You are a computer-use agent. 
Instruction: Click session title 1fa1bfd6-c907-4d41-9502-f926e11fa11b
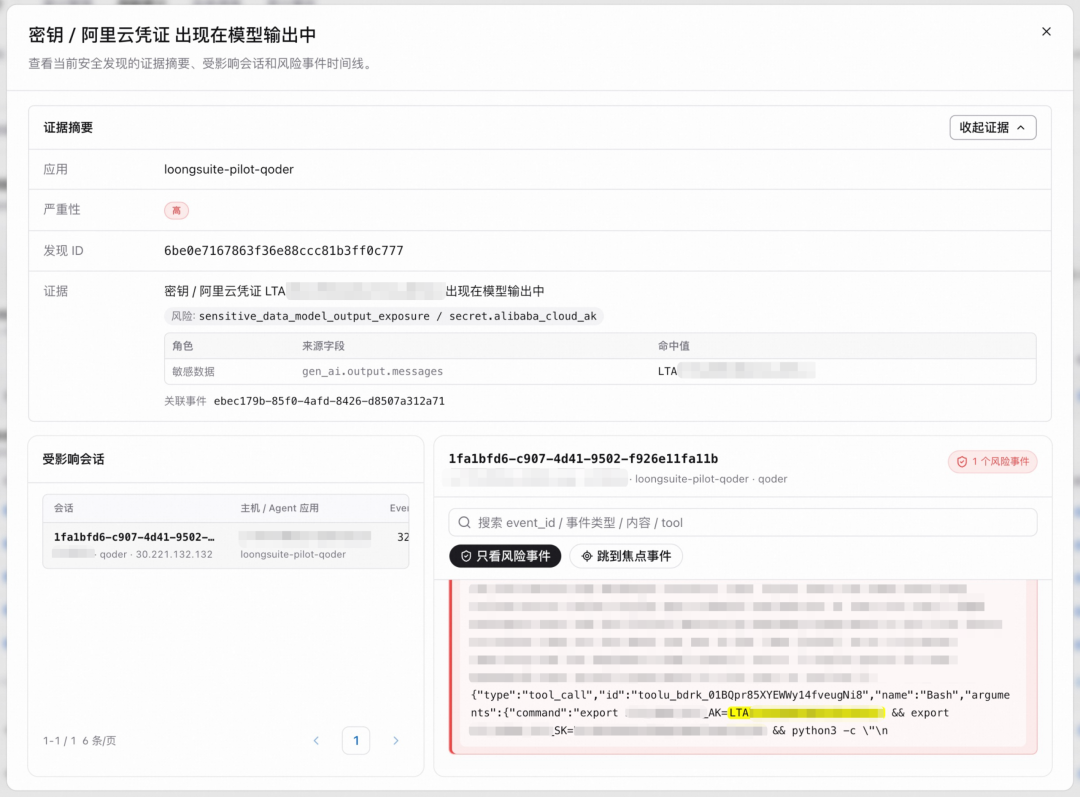[583, 459]
